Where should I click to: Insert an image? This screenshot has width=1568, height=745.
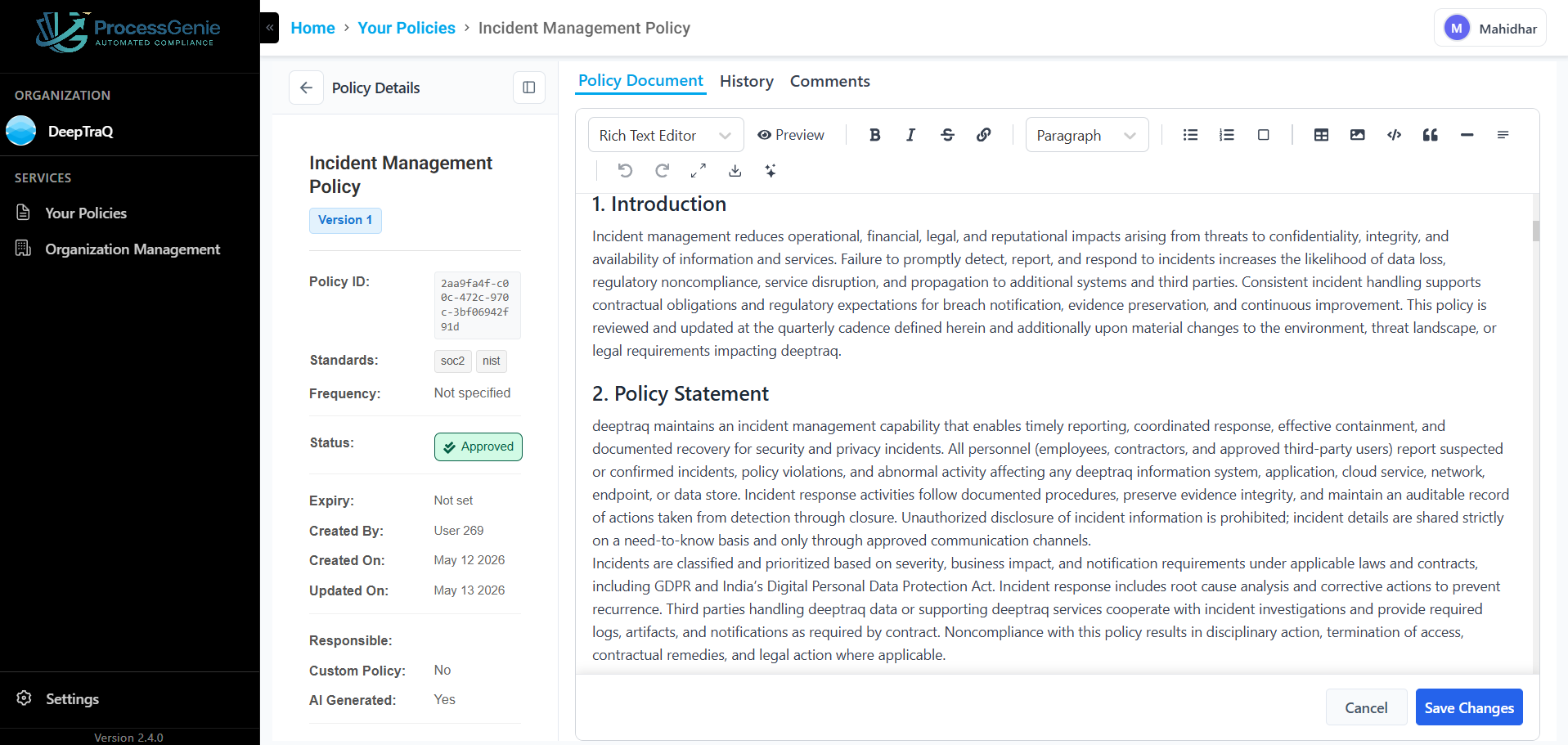pyautogui.click(x=1357, y=135)
